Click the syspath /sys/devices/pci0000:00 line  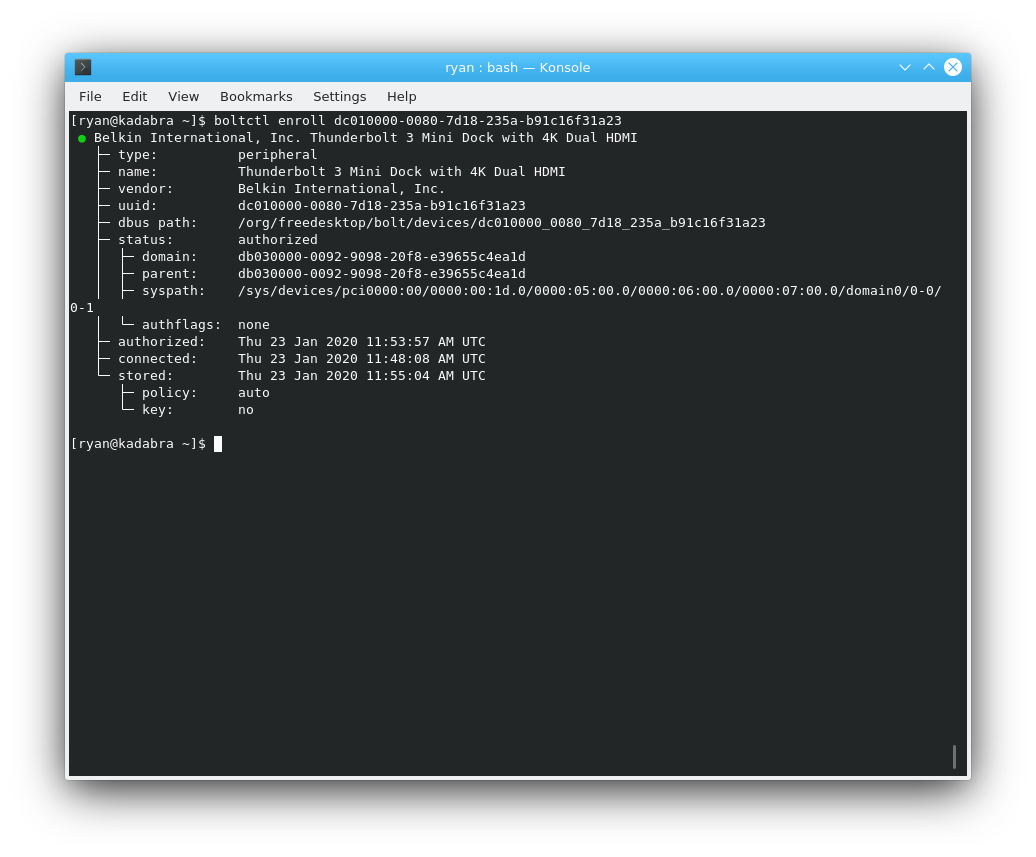coord(589,291)
